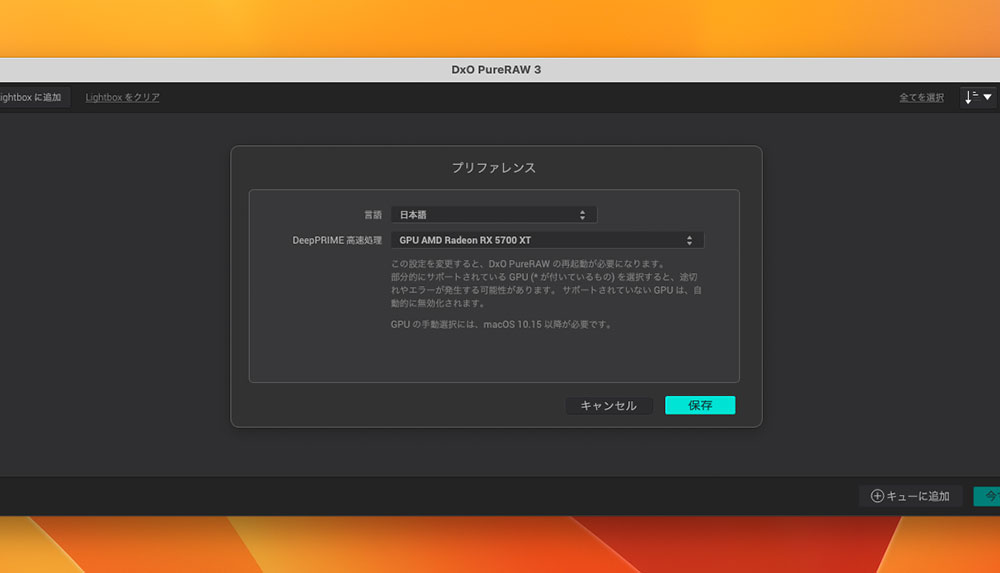The image size is (1000, 573).
Task: Click the macOS 10.15 requirement note
Action: [501, 324]
